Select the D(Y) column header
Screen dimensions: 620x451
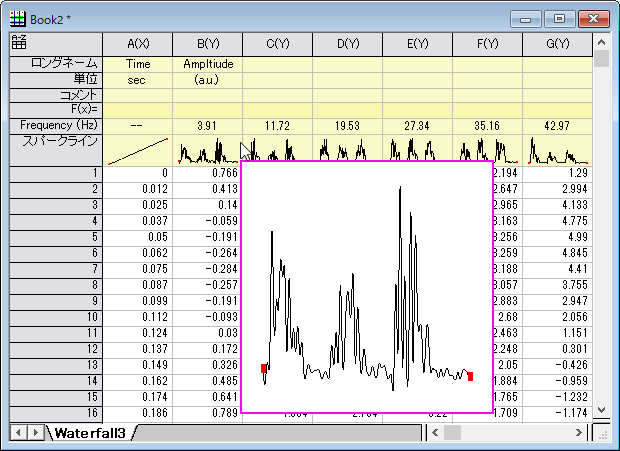[x=348, y=44]
